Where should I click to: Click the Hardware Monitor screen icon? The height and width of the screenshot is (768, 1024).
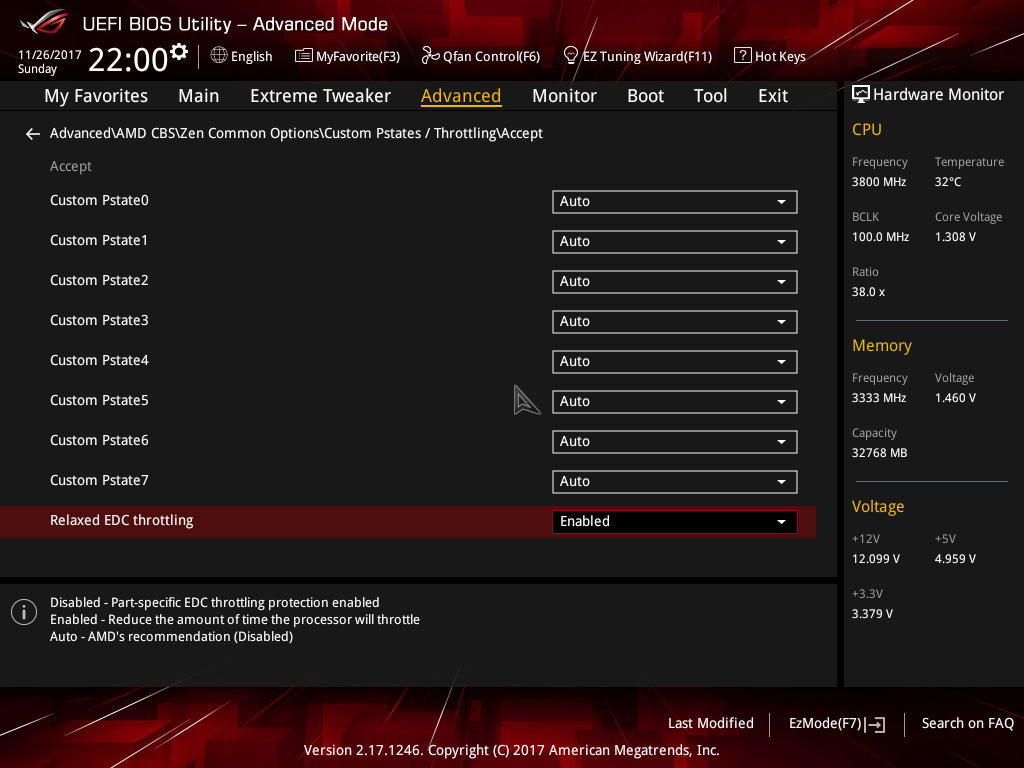(x=861, y=95)
